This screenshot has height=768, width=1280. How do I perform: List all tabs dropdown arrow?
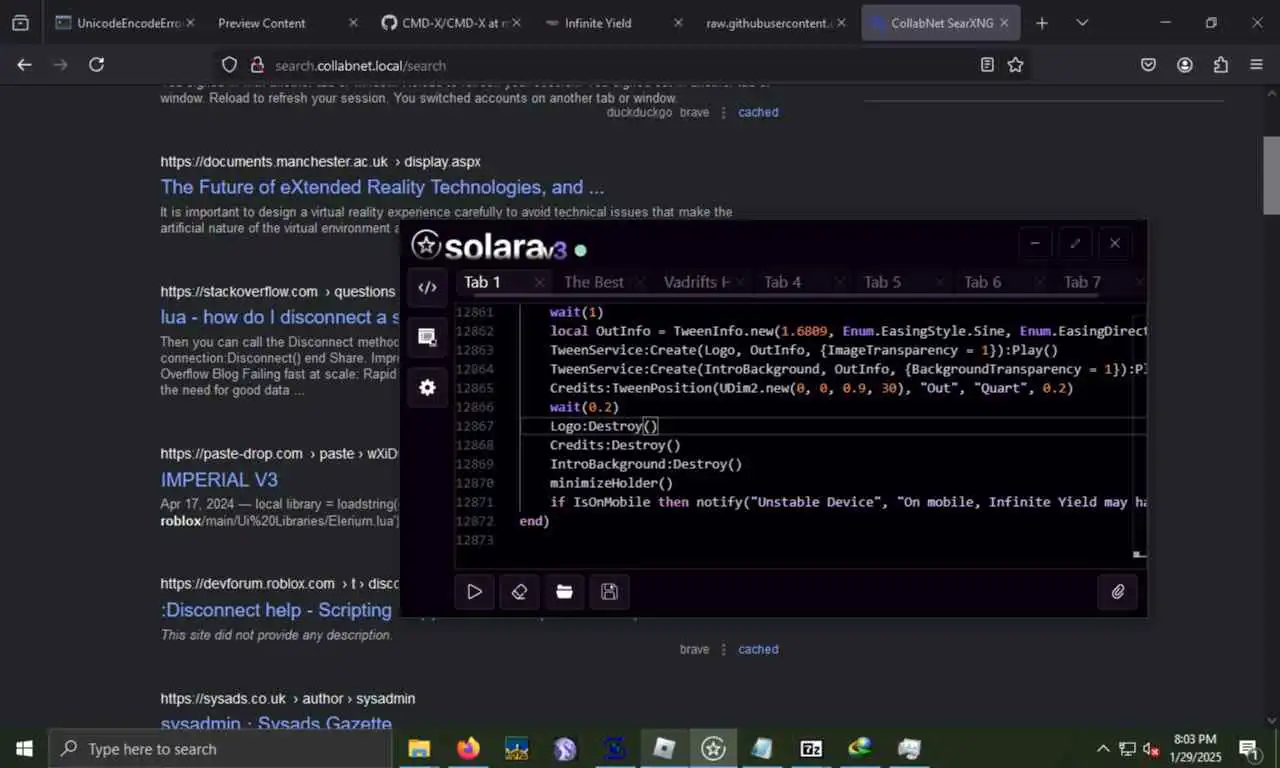pyautogui.click(x=1082, y=23)
